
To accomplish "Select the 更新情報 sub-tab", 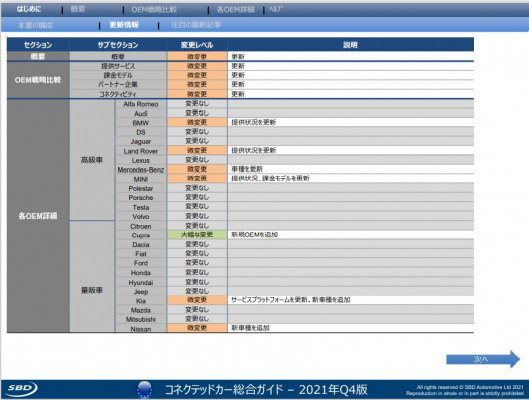I will (124, 25).
